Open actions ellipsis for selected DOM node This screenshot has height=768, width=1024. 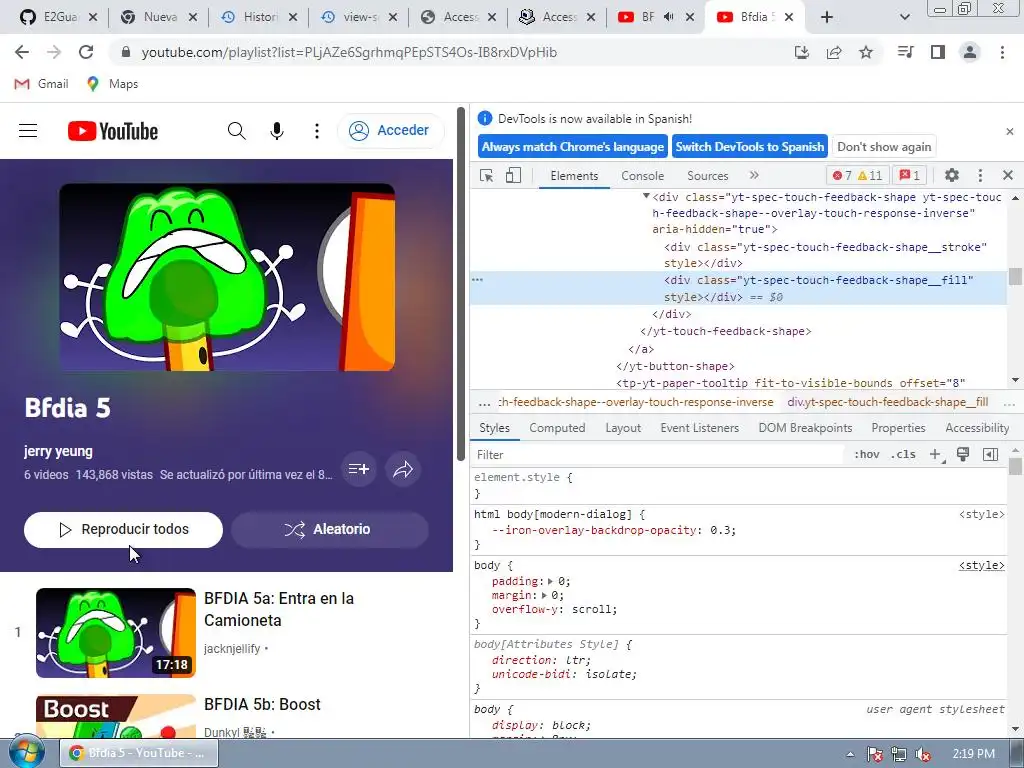click(x=477, y=280)
